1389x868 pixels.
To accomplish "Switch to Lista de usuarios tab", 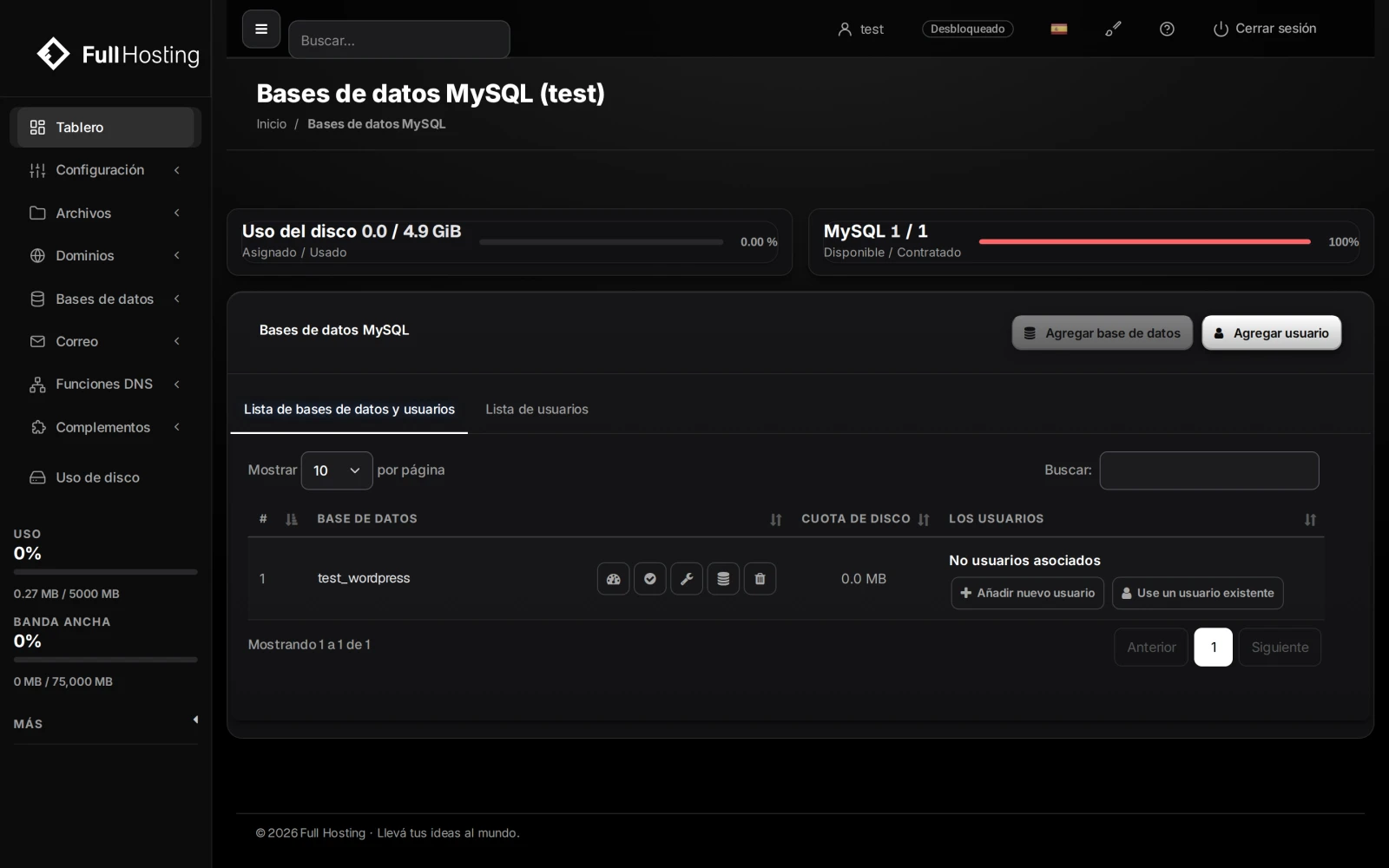I will point(537,409).
